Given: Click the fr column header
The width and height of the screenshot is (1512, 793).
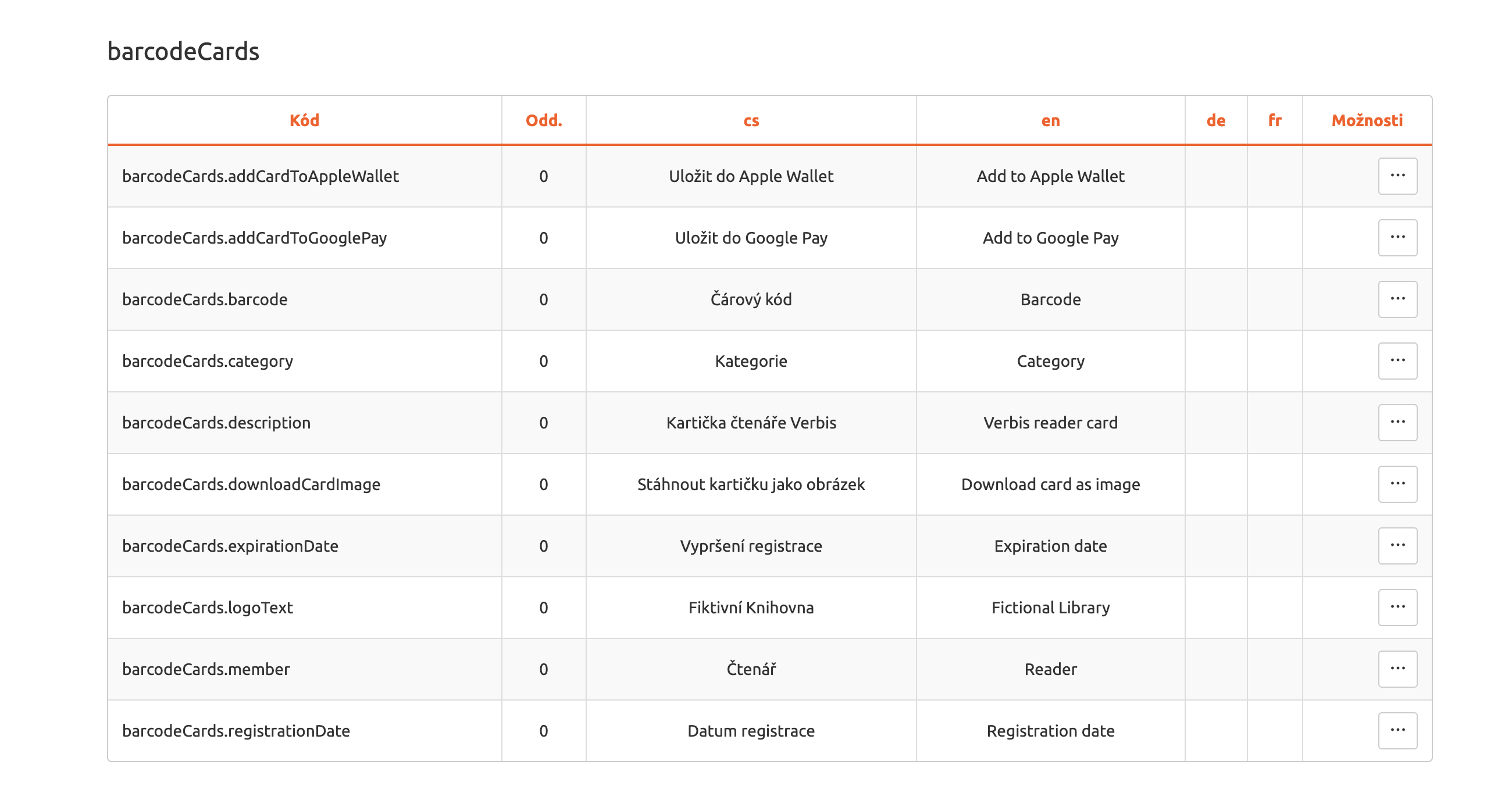Looking at the screenshot, I should (x=1274, y=120).
